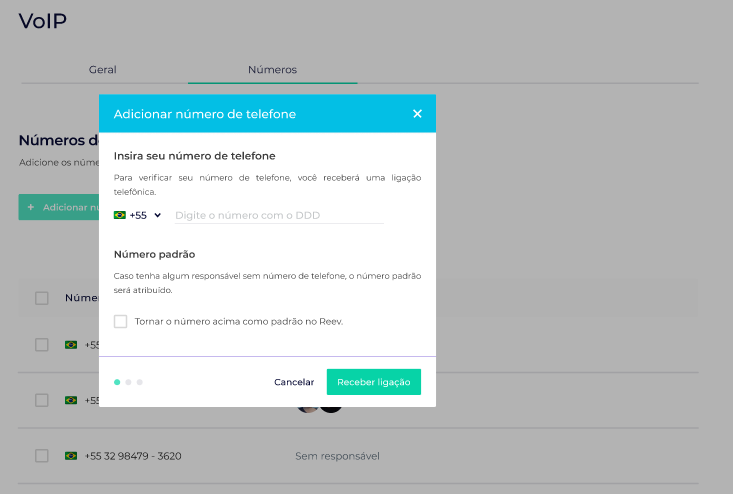Click the Adicionar número button behind the dialog
733x494 pixels.
(59, 207)
